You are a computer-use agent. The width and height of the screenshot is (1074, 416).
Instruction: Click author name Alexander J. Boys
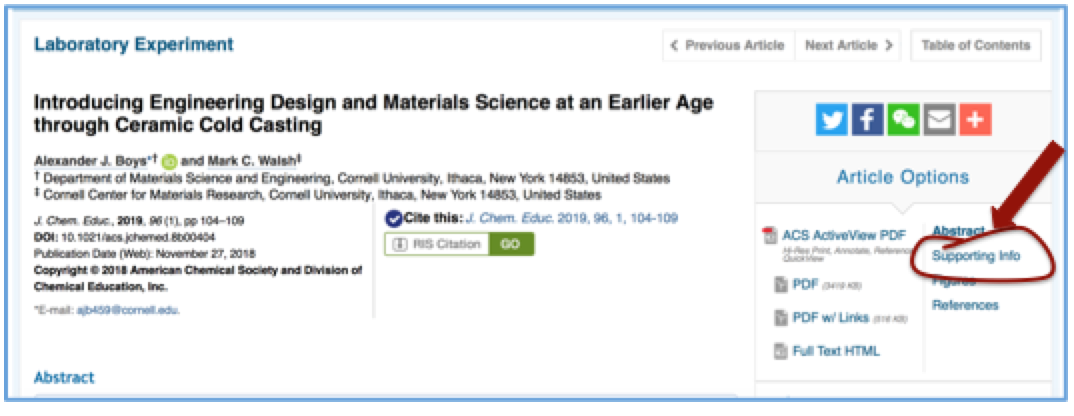88,160
